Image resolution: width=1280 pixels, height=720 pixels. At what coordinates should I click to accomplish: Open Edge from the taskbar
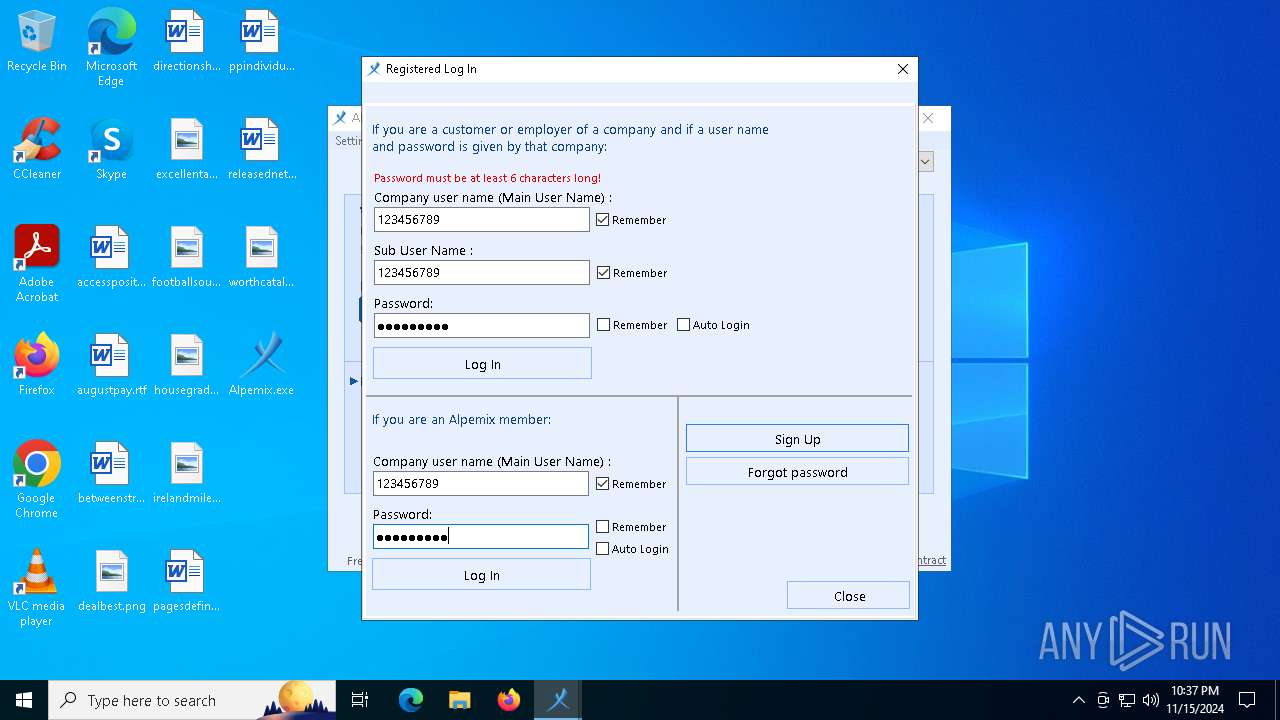tap(411, 700)
